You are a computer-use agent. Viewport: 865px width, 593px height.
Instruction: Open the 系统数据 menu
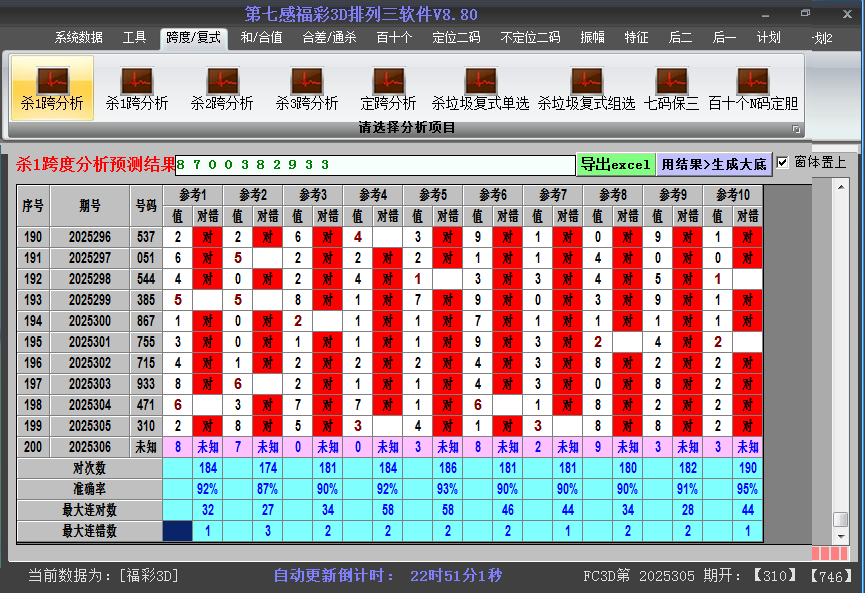(79, 38)
